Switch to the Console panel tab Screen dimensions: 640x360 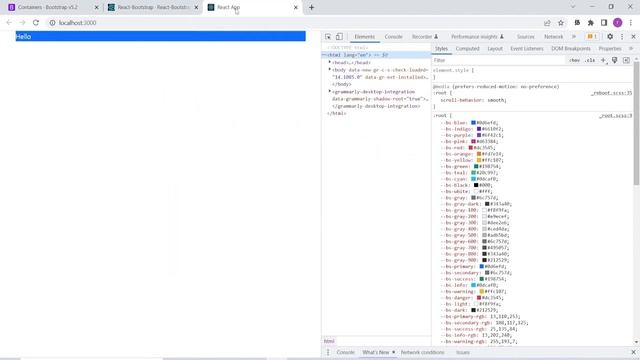click(393, 37)
